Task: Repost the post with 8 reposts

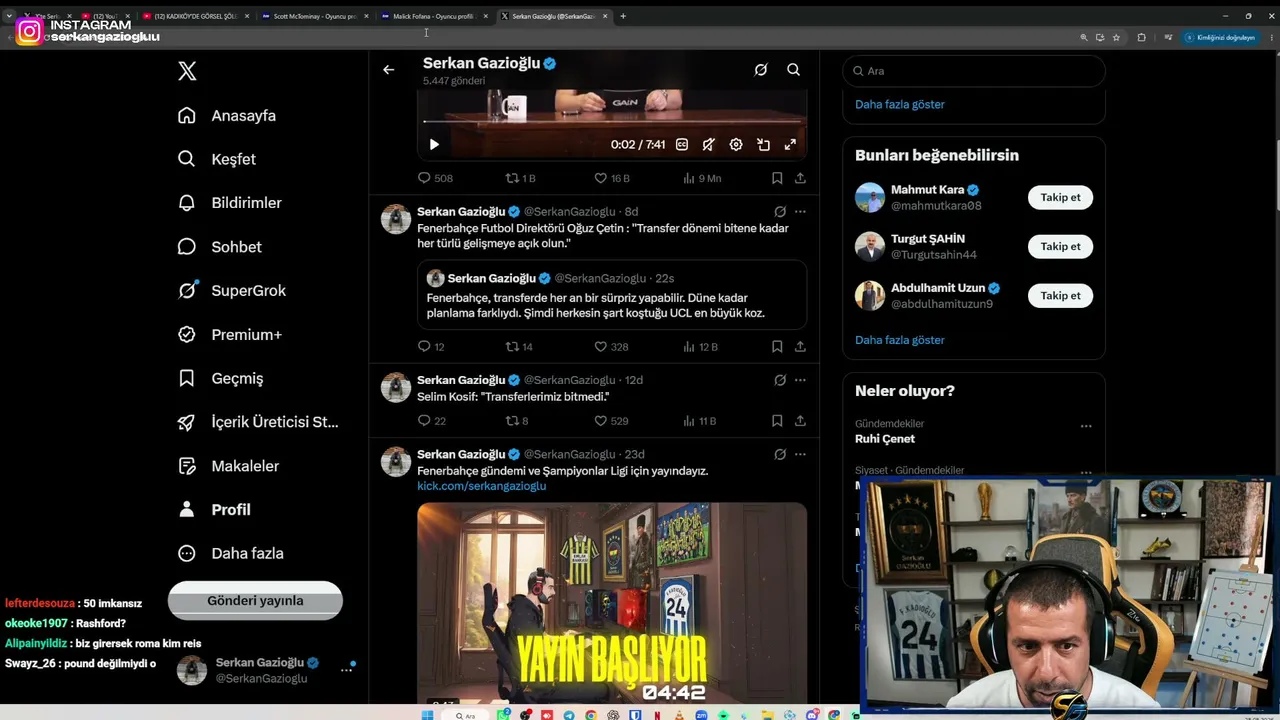Action: (x=517, y=421)
